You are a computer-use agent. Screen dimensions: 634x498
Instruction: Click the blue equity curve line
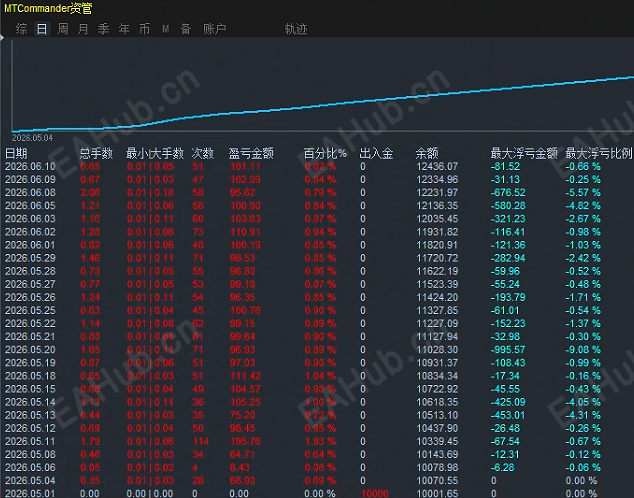tap(323, 105)
